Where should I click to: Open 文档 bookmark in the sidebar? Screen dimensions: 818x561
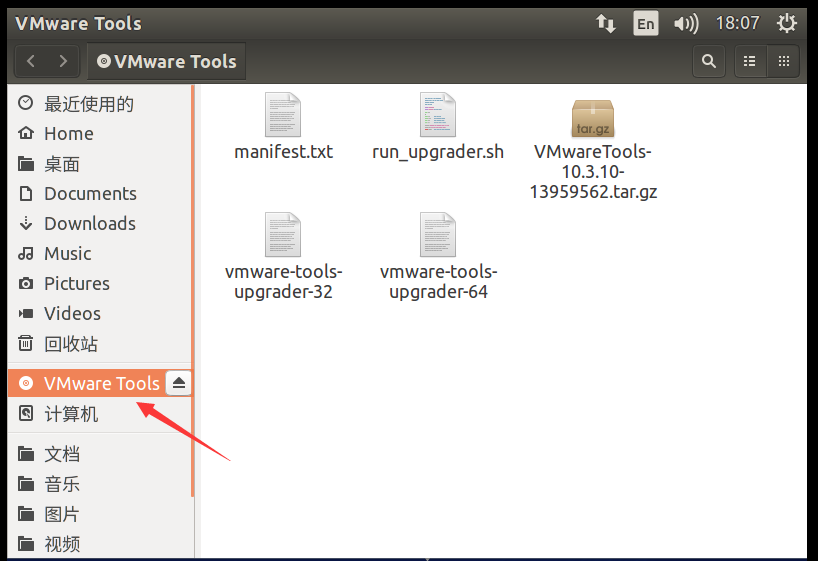100,453
